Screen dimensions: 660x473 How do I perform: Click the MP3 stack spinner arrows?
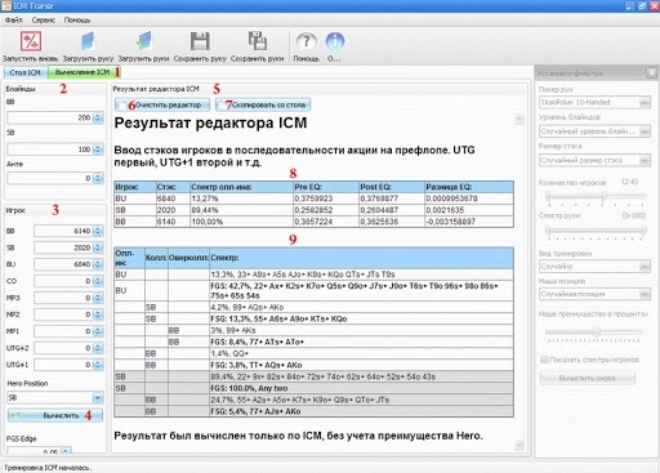pyautogui.click(x=98, y=298)
